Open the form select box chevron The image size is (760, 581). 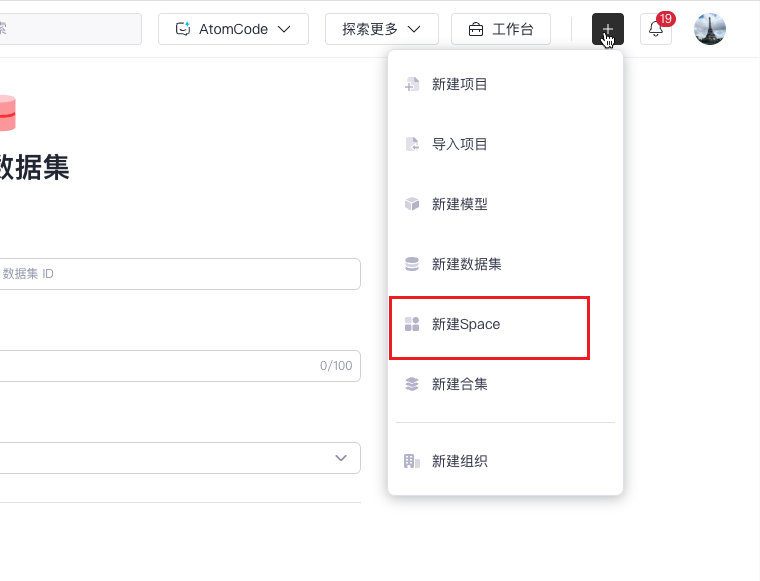point(341,458)
